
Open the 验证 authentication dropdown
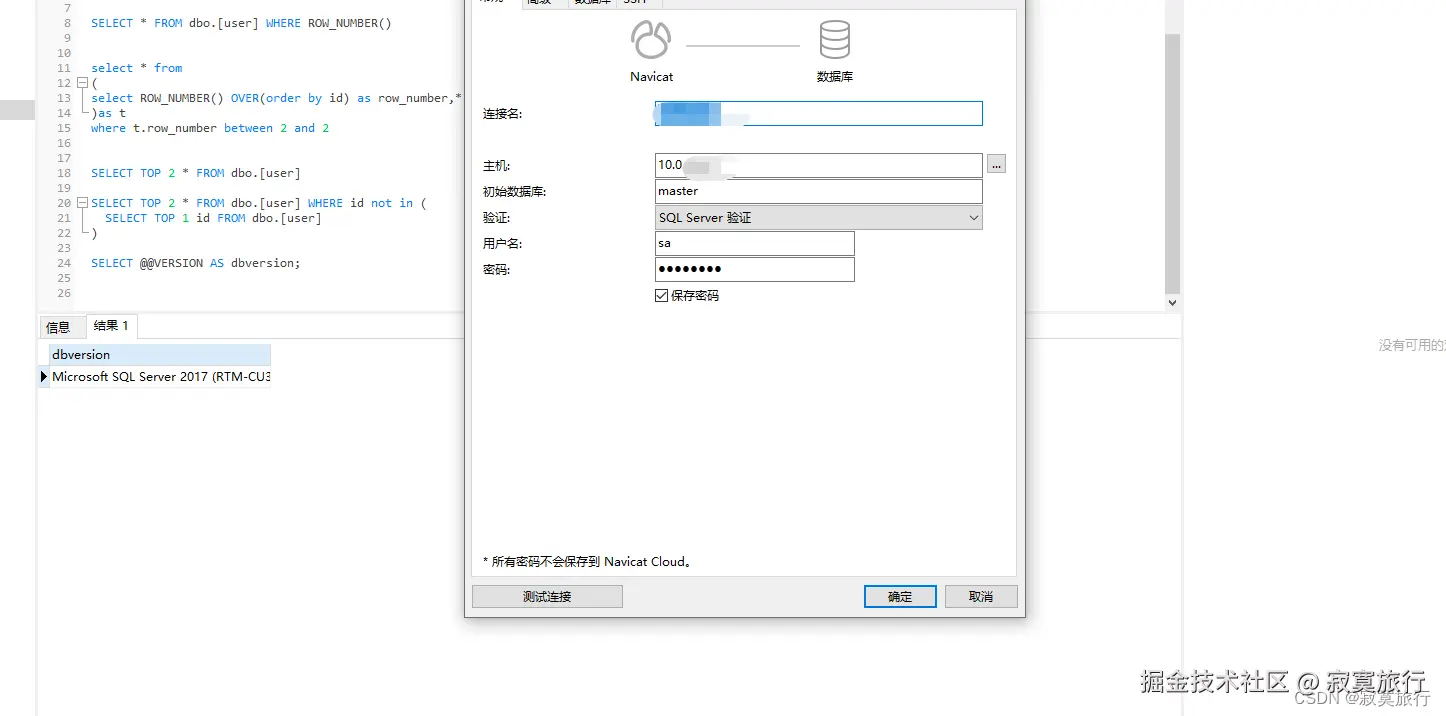click(819, 218)
